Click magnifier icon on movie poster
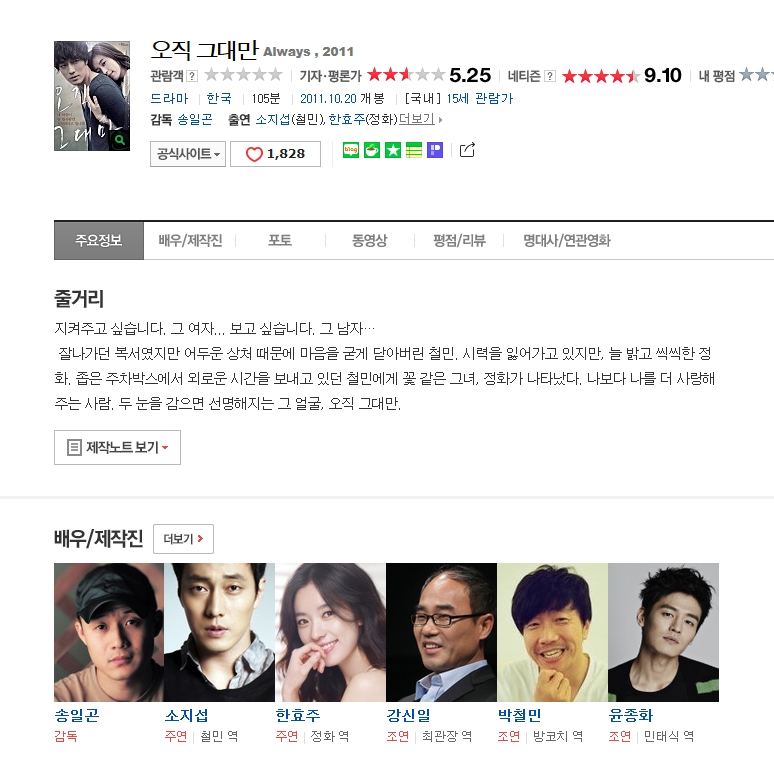The height and width of the screenshot is (771, 774). pos(119,140)
